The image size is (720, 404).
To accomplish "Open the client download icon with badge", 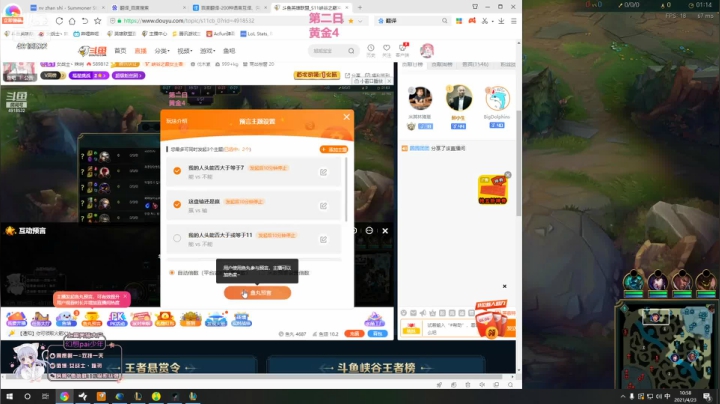I will click(x=403, y=50).
